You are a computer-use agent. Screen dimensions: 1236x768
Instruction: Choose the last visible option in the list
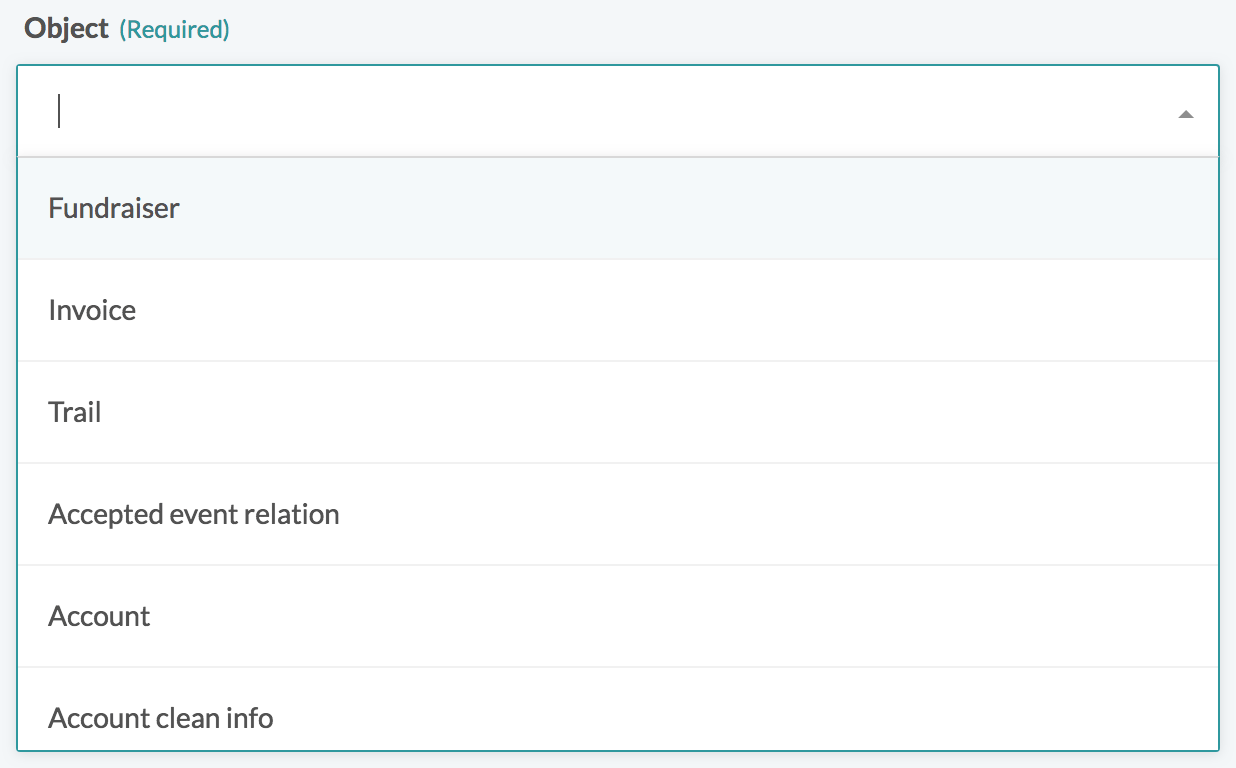pyautogui.click(x=617, y=717)
